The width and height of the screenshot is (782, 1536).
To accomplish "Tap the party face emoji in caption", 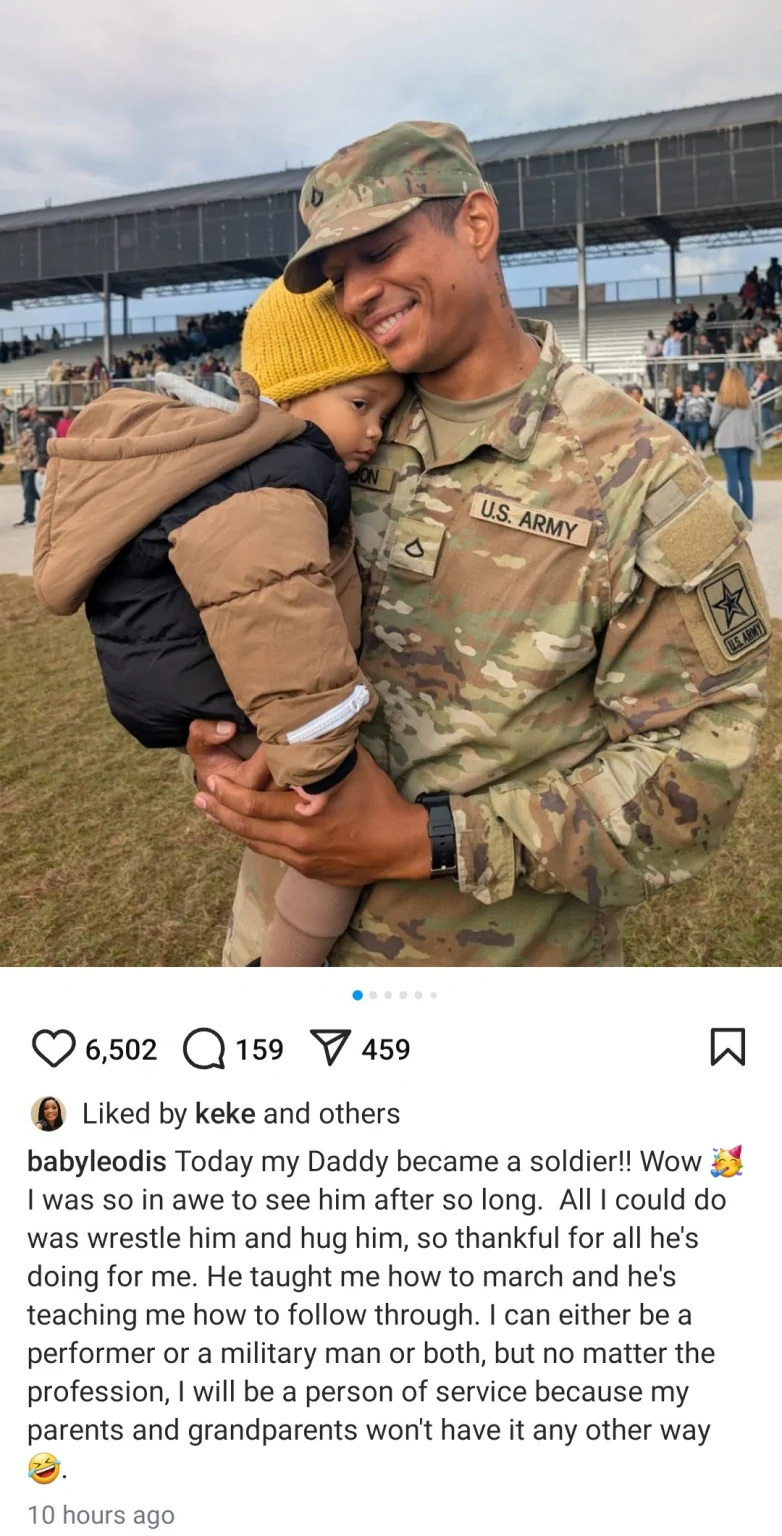I will [726, 1162].
